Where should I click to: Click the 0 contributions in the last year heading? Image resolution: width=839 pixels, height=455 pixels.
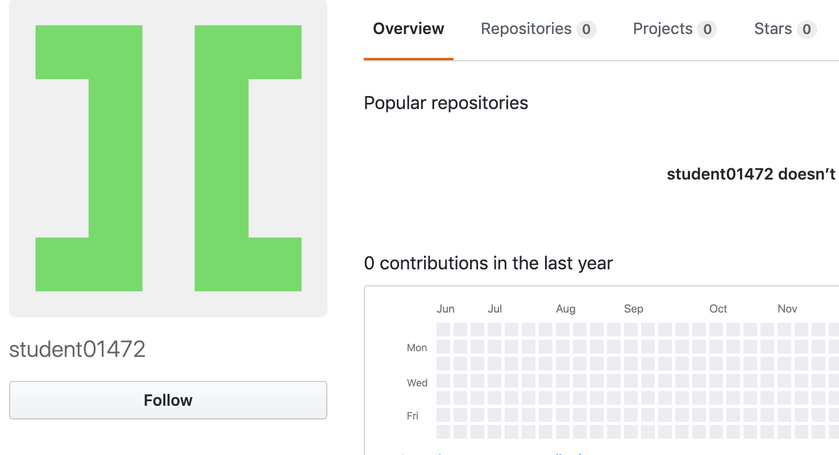(488, 263)
